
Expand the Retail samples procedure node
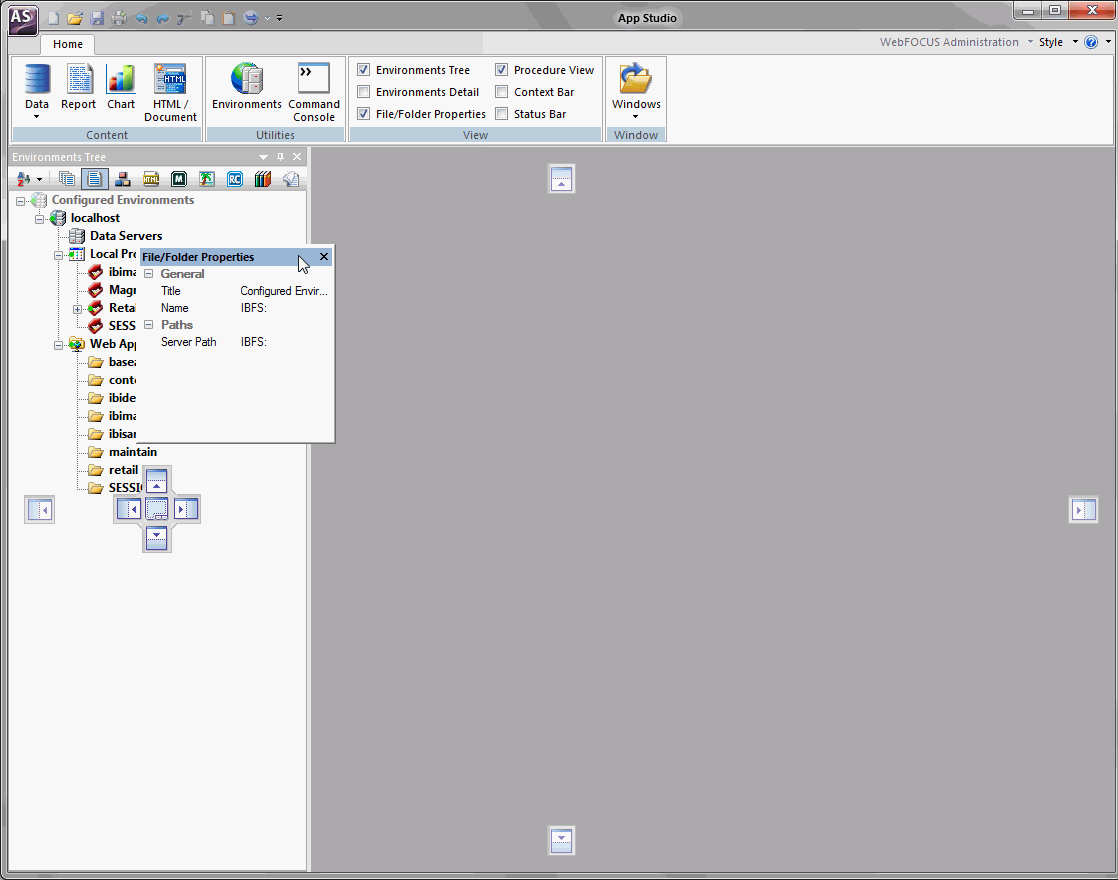click(x=78, y=309)
